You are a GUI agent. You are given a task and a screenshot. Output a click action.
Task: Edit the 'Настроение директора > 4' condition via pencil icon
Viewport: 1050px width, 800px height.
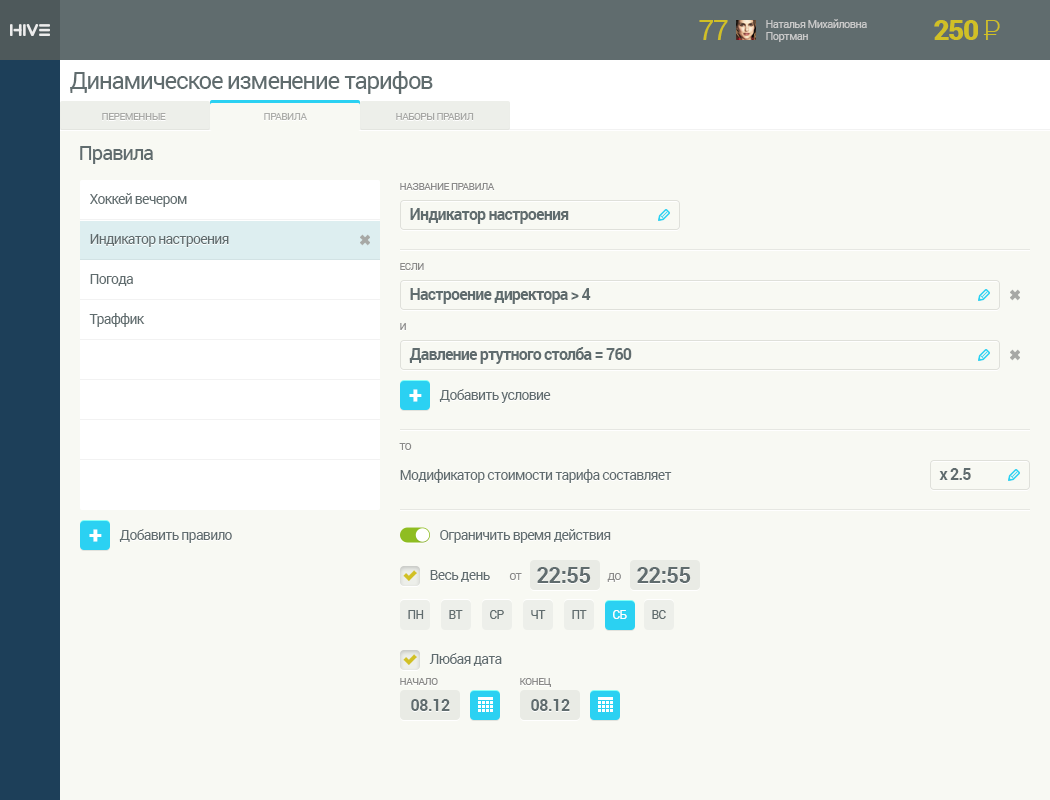click(984, 295)
